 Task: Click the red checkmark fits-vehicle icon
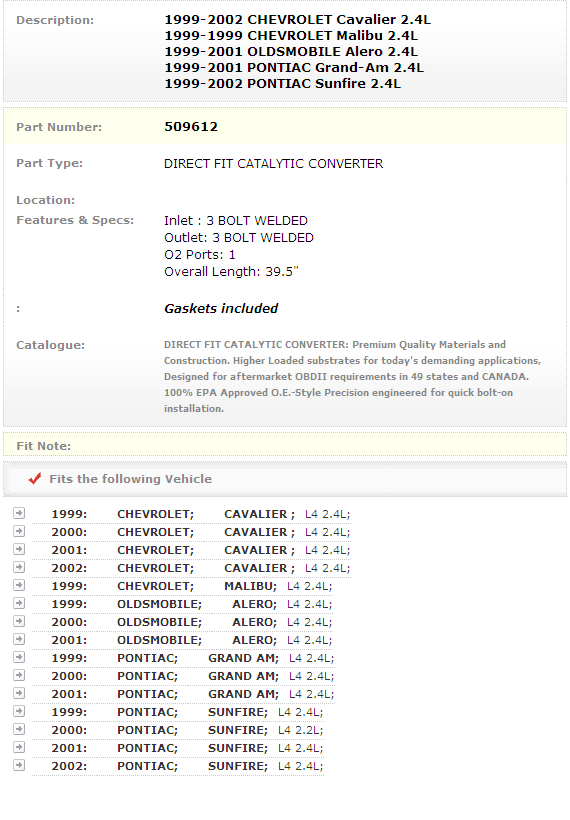tap(35, 479)
